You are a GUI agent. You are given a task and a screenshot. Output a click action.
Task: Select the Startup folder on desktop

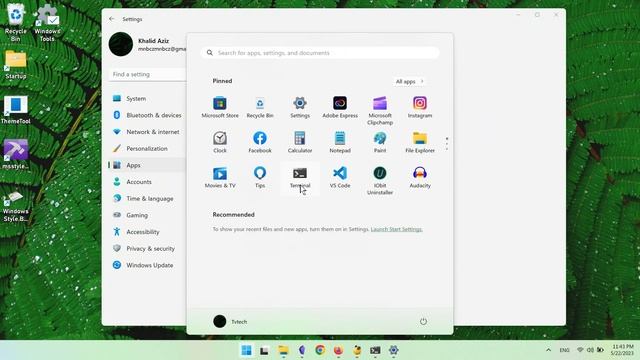click(x=16, y=65)
